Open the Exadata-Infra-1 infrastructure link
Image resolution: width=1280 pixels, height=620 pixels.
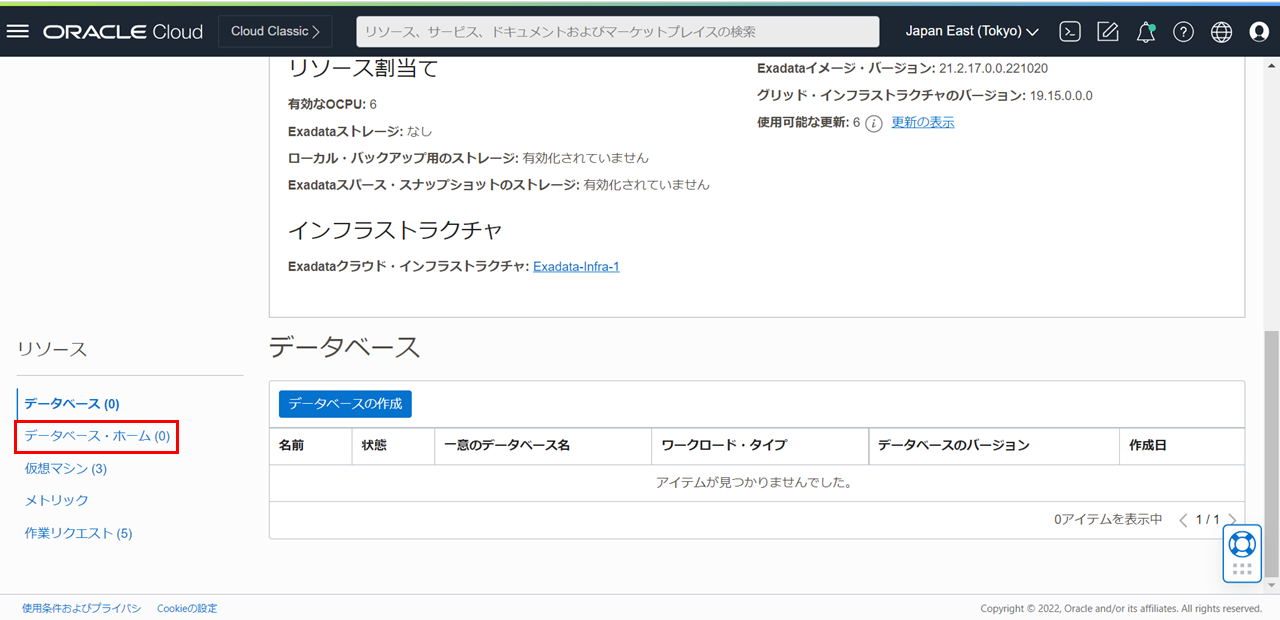click(x=576, y=266)
